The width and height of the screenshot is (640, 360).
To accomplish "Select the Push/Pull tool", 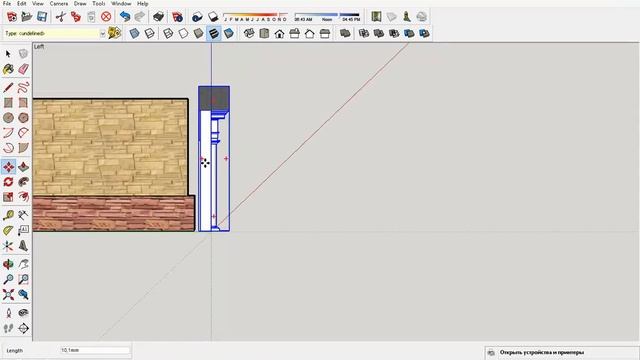I will [23, 167].
